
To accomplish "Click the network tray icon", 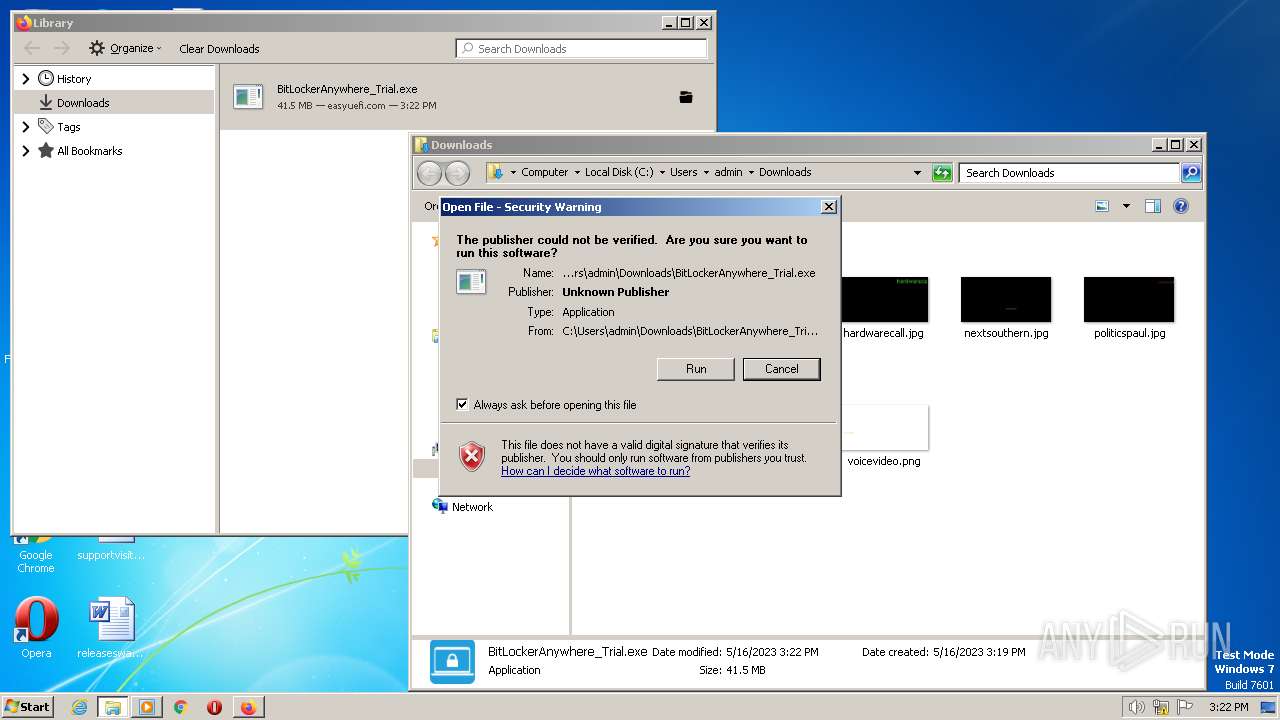I will (x=1161, y=707).
